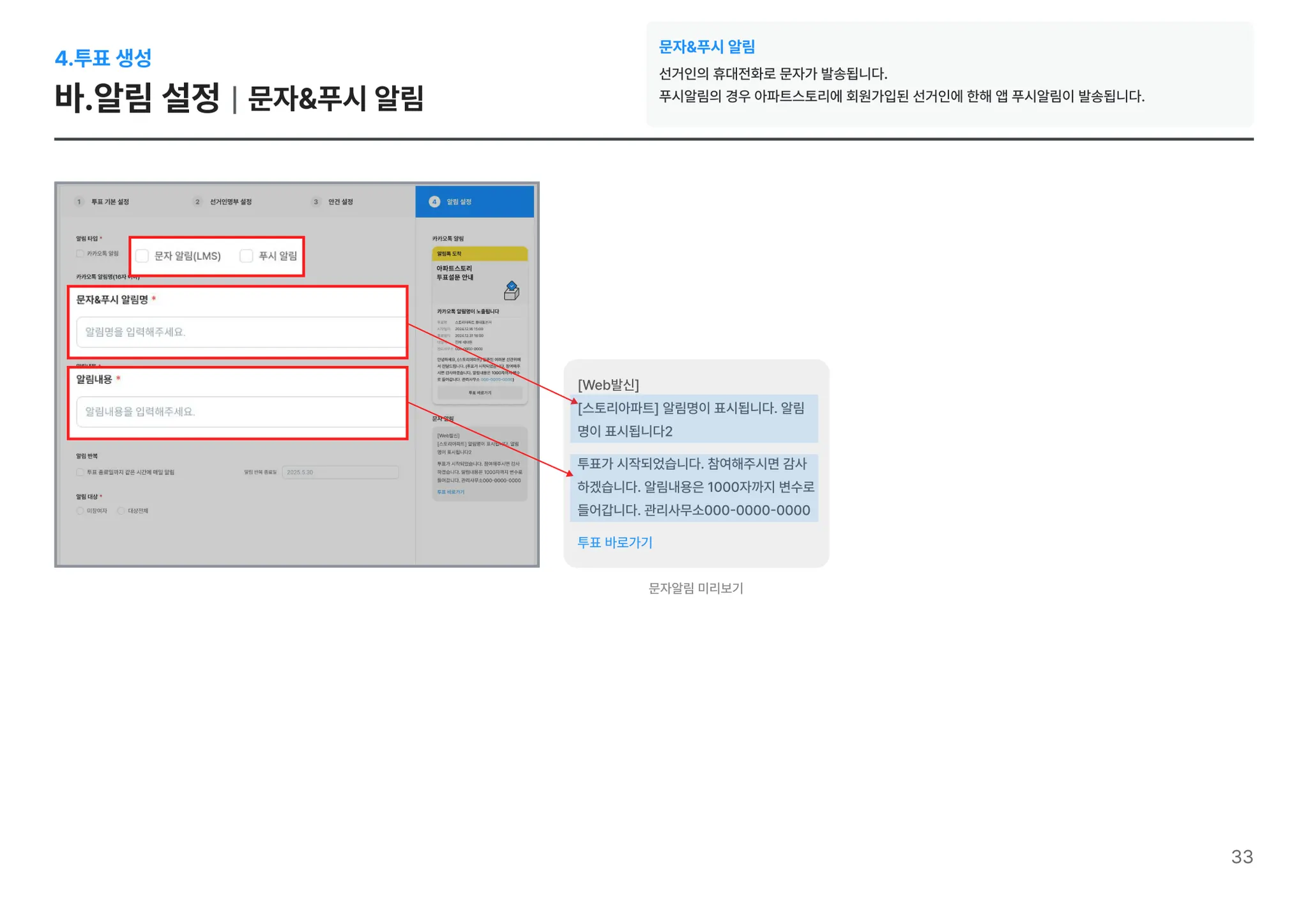Click the ballot box icon in Kakao preview
Image resolution: width=1308 pixels, height=924 pixels.
coord(512,291)
